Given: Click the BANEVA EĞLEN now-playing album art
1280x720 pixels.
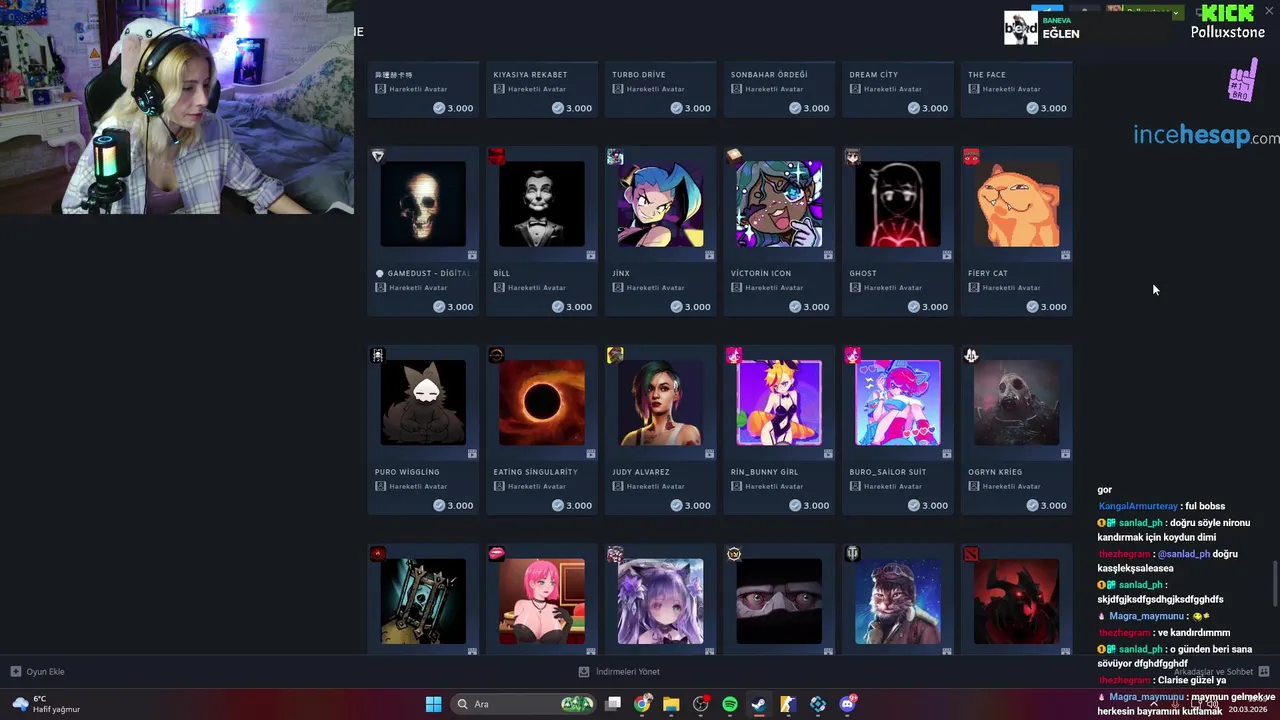Looking at the screenshot, I should 1021,28.
